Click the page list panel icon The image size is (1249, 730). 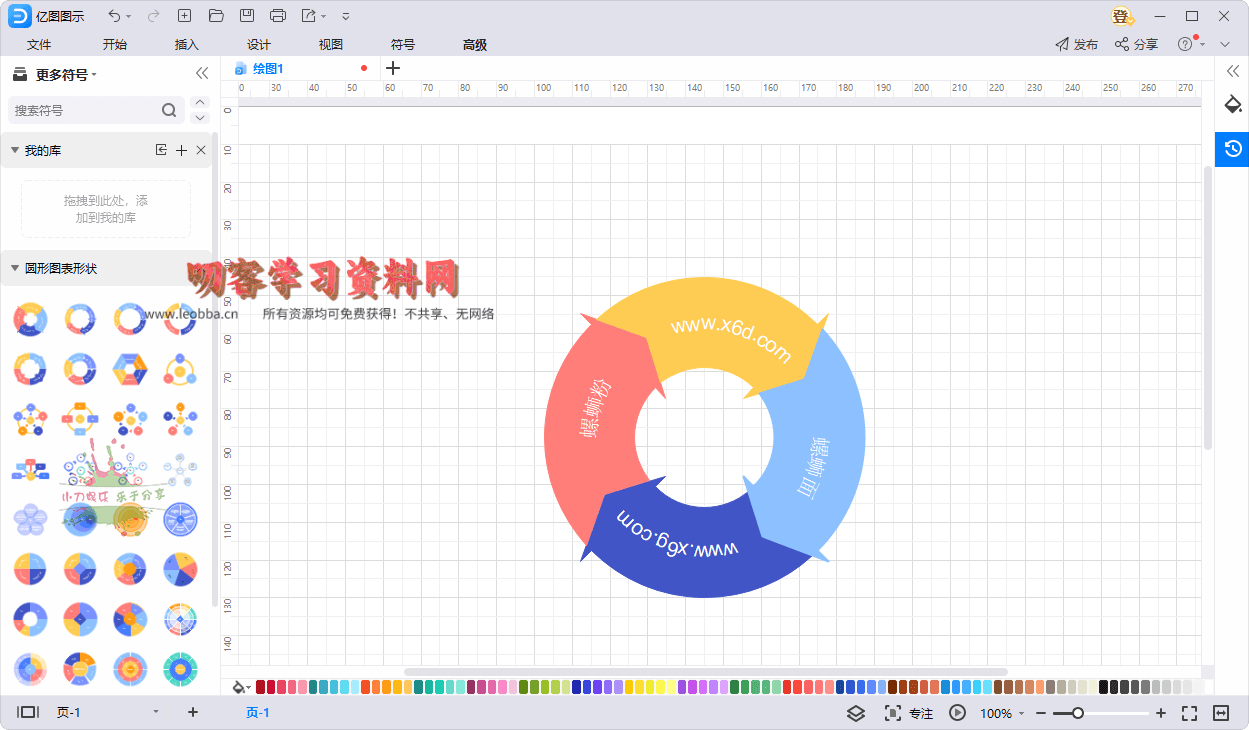point(27,712)
